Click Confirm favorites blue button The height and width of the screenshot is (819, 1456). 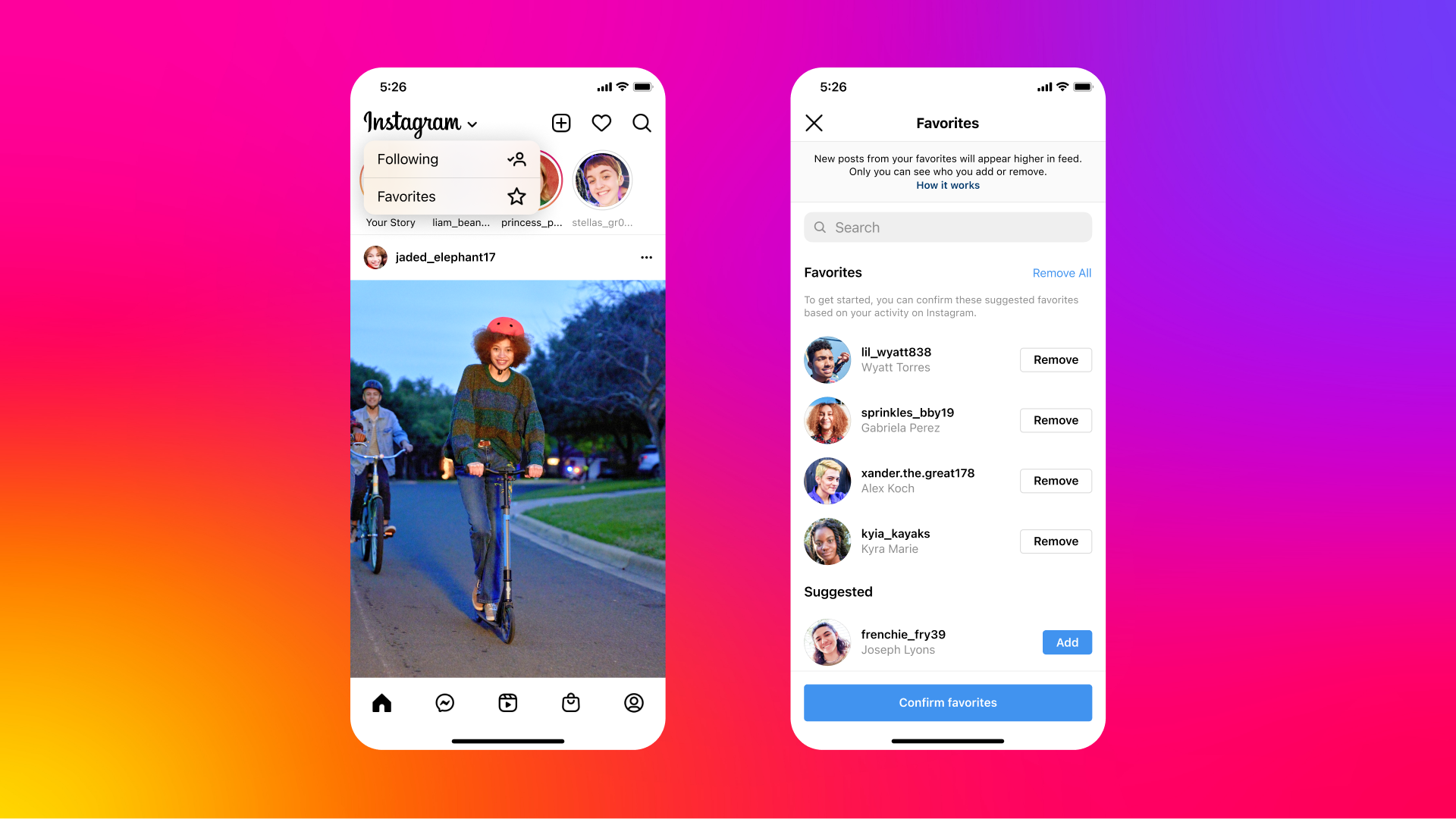[x=947, y=702]
